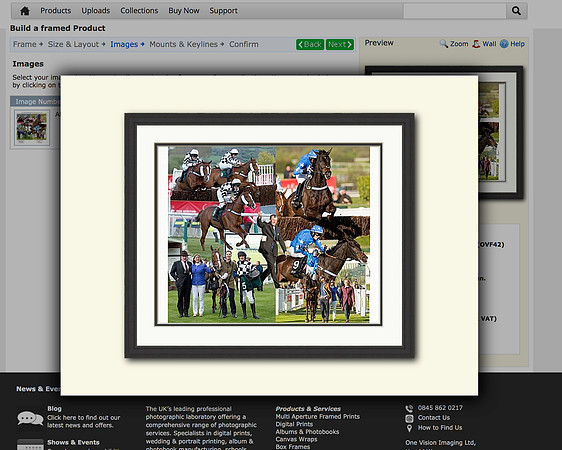
Task: Click the green Back button
Action: 310,44
